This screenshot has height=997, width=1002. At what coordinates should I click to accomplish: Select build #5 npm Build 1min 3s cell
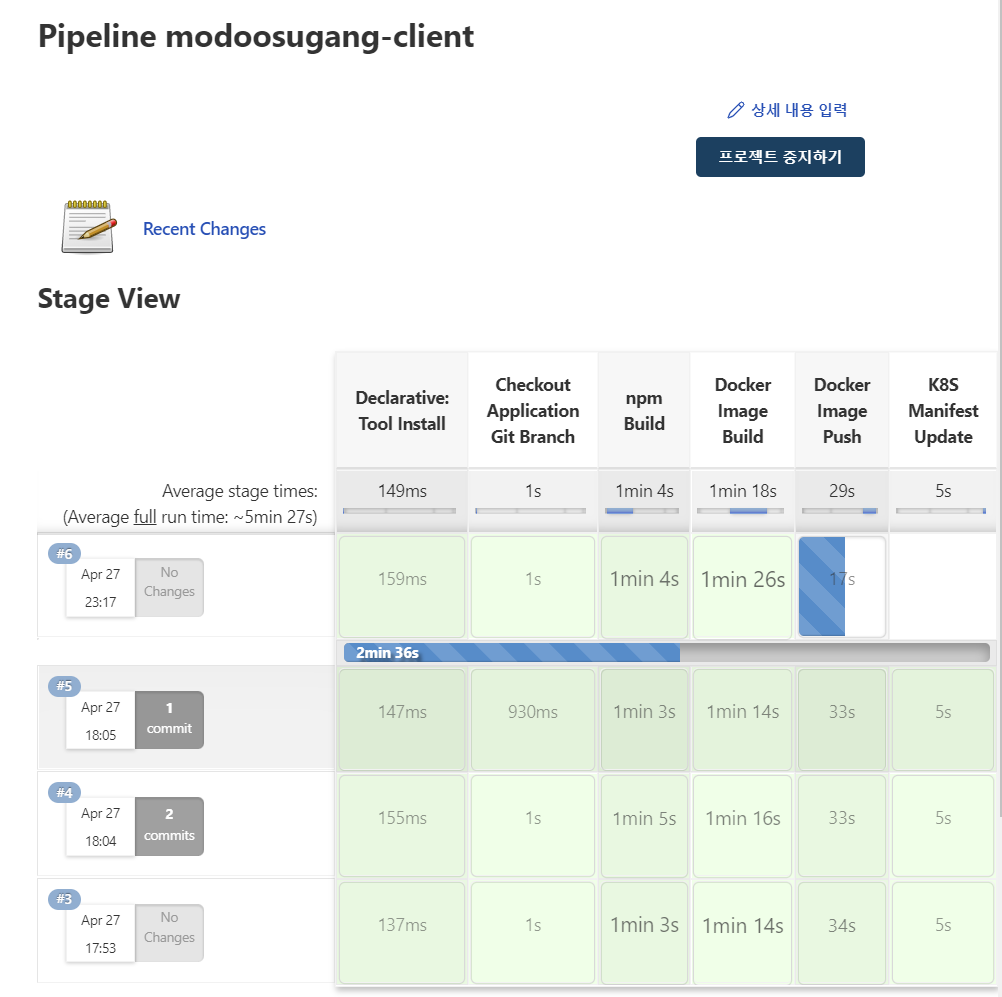coord(644,719)
